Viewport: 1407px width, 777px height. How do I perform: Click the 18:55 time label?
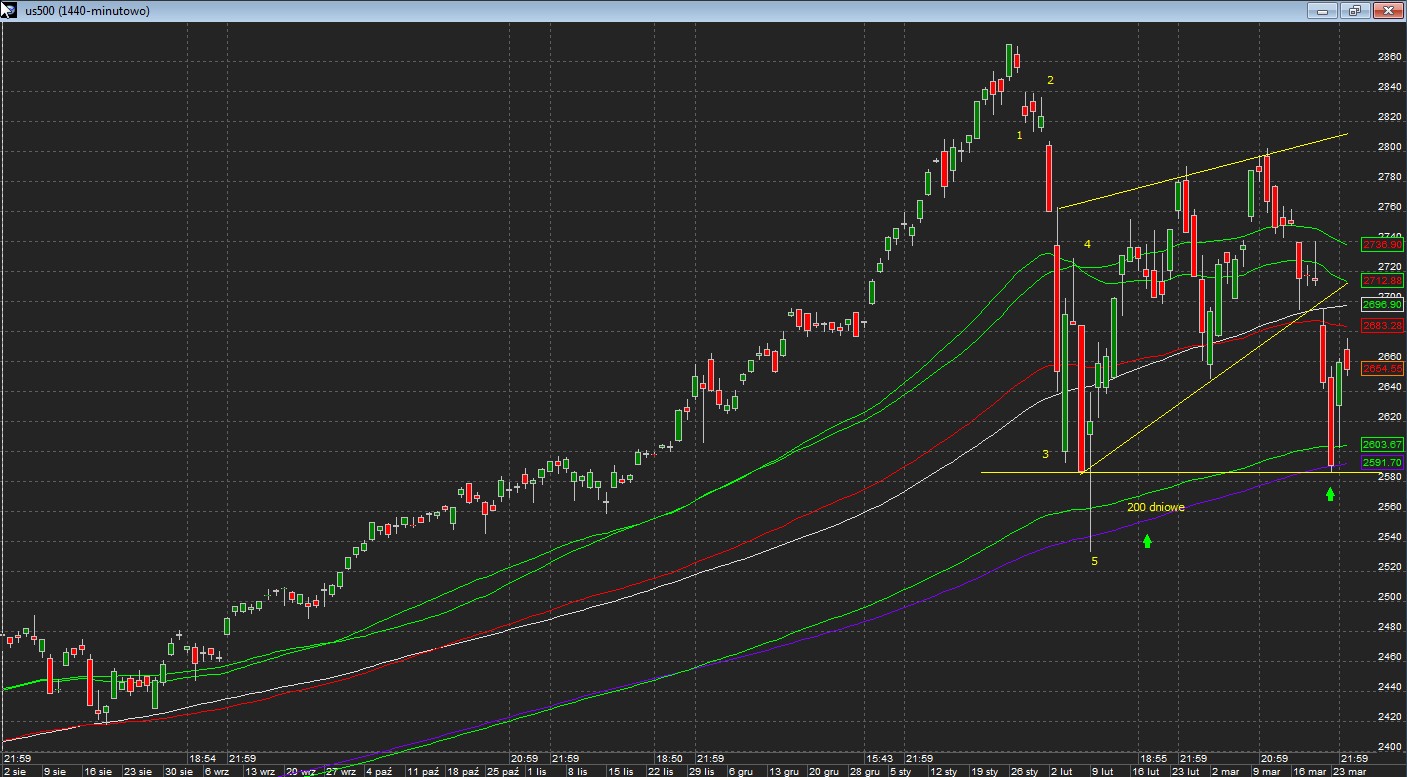pyautogui.click(x=1153, y=759)
